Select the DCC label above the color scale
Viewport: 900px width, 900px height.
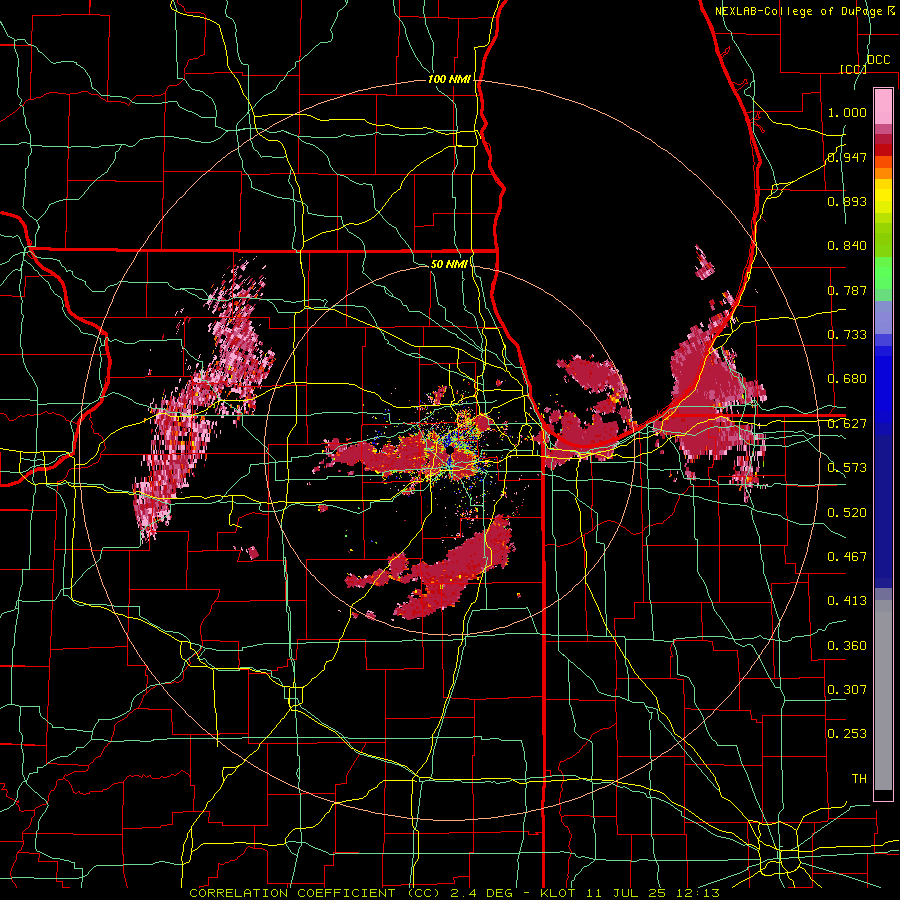(x=878, y=60)
